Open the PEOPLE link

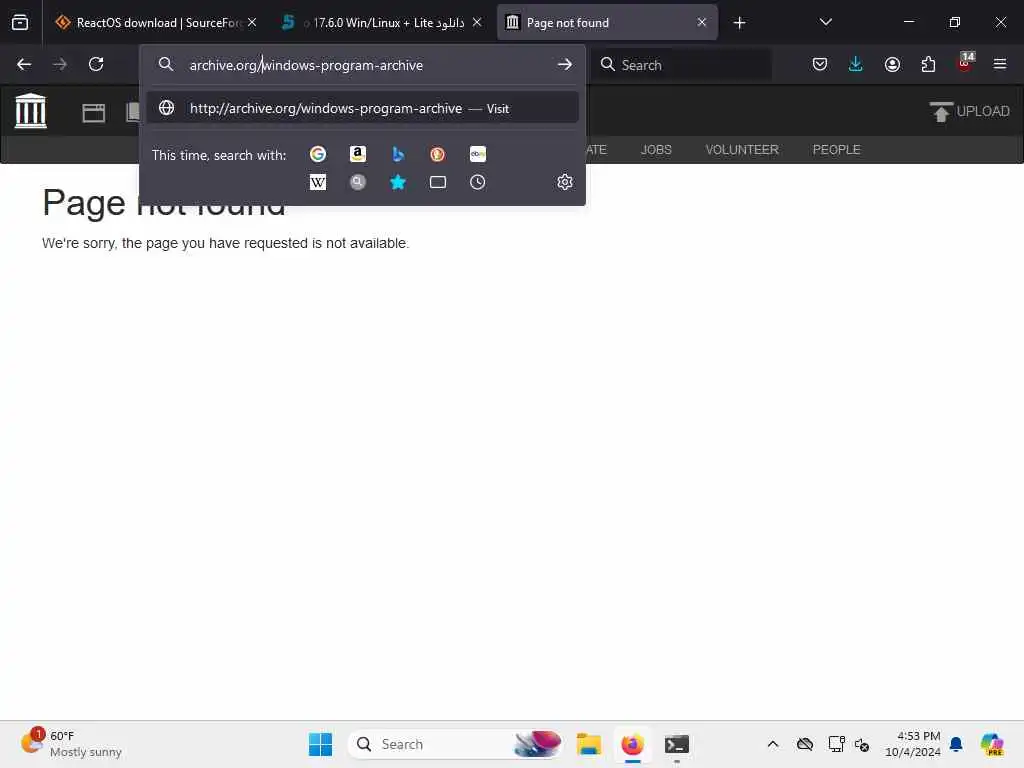click(836, 150)
